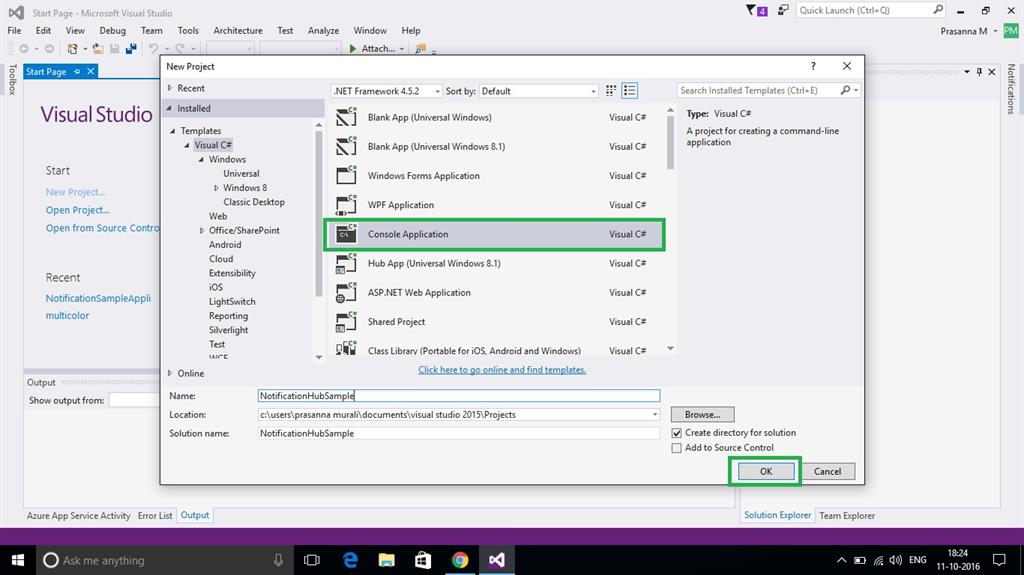This screenshot has width=1024, height=575.
Task: Switch to the Team Explorer tab
Action: (847, 516)
